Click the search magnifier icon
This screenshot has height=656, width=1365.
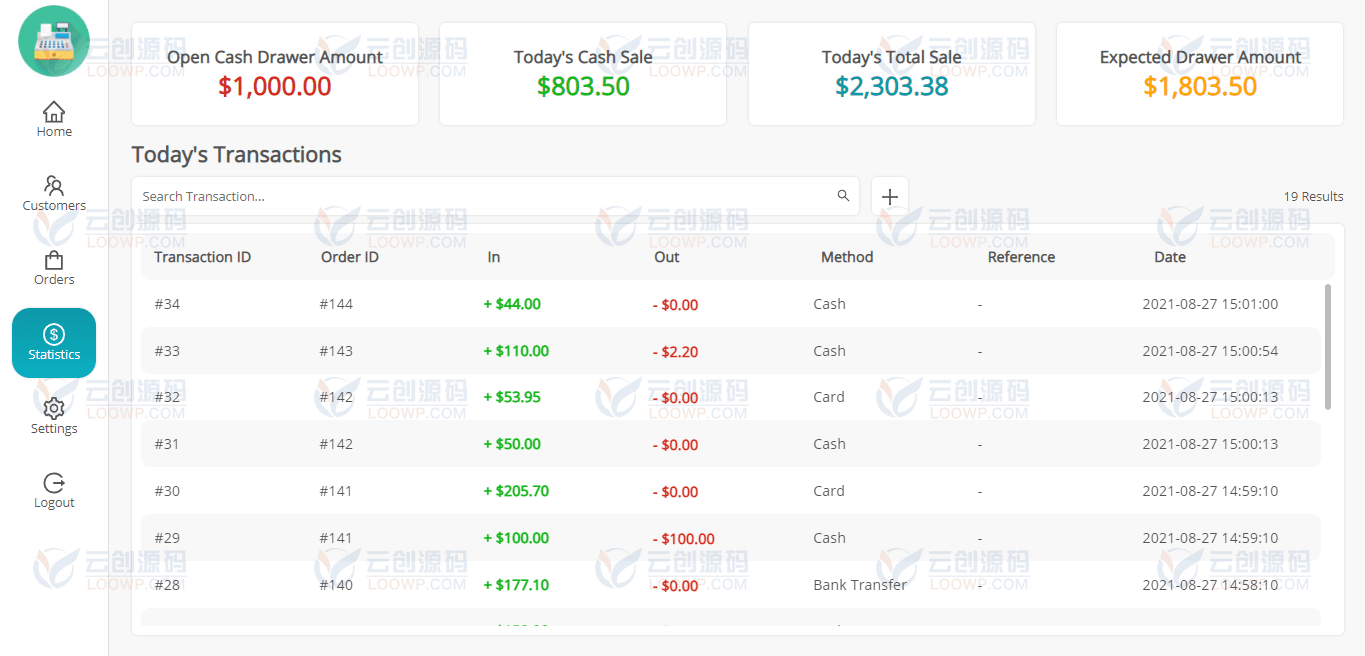(843, 196)
